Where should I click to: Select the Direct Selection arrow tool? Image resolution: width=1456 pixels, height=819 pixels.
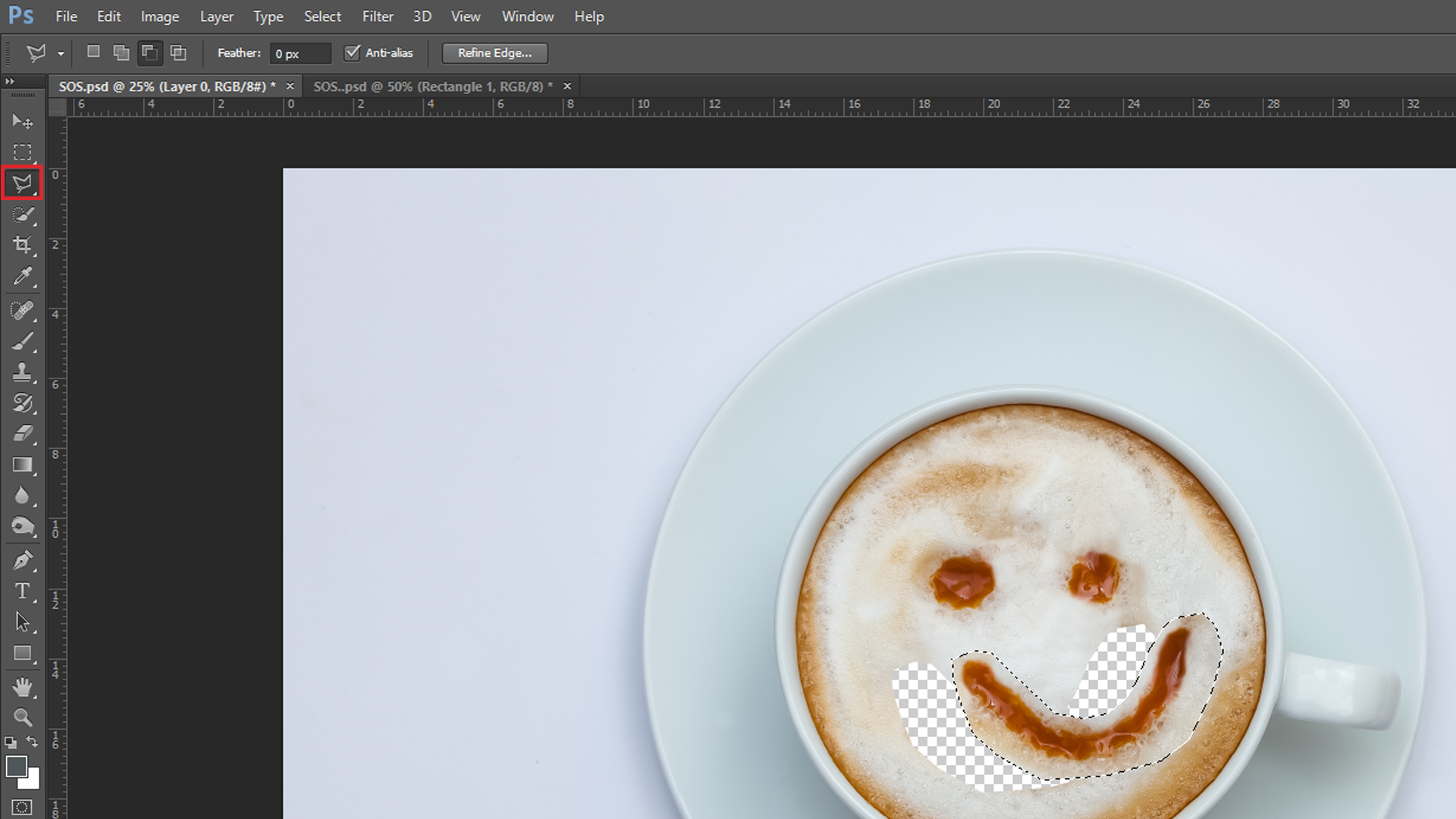tap(22, 622)
